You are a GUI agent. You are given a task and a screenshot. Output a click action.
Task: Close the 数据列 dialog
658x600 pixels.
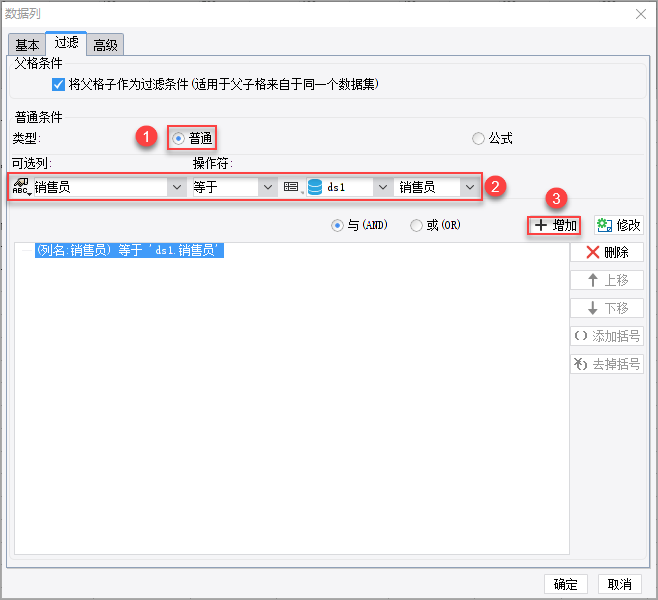click(x=640, y=14)
